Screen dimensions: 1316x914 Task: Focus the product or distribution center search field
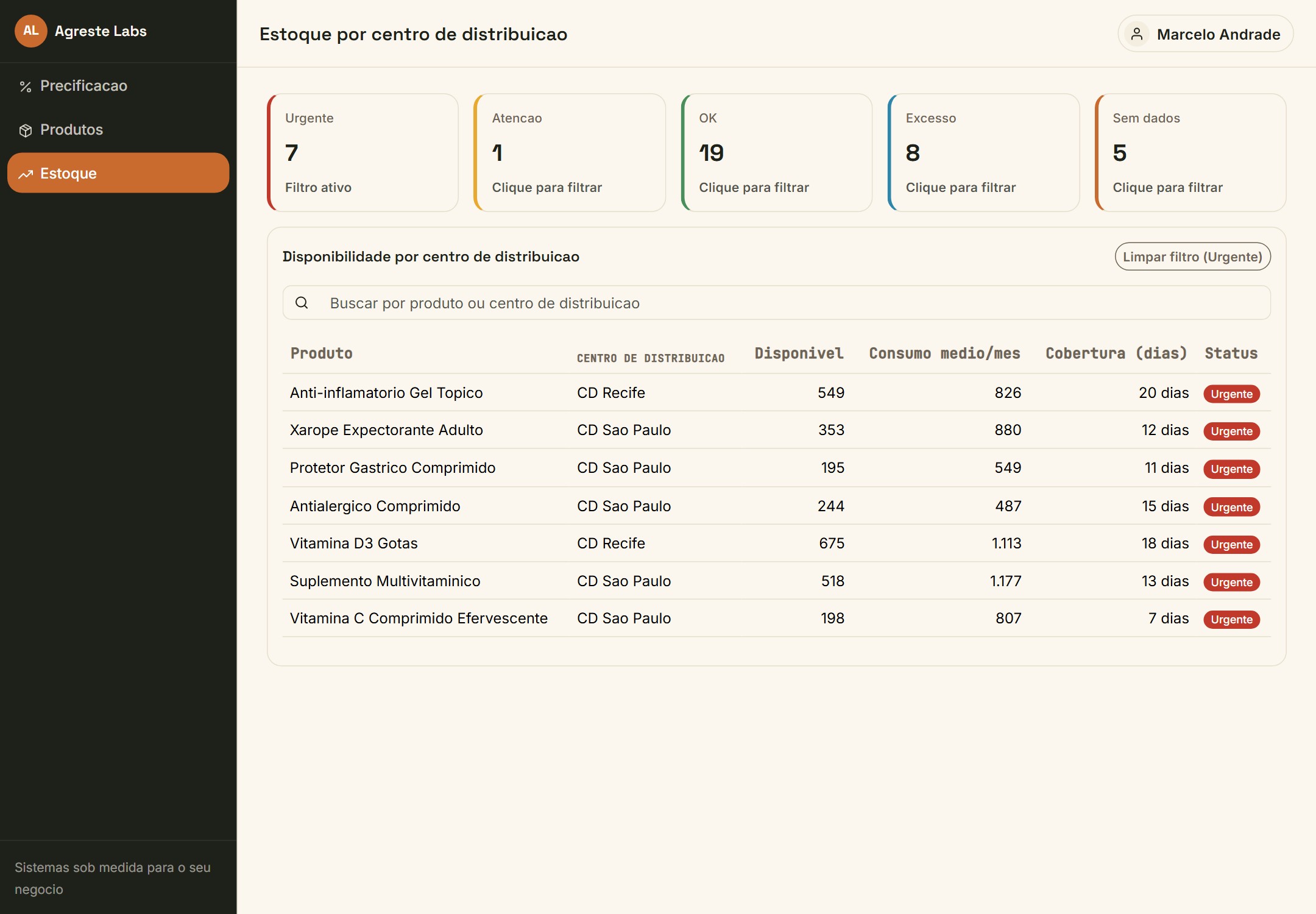(x=777, y=303)
